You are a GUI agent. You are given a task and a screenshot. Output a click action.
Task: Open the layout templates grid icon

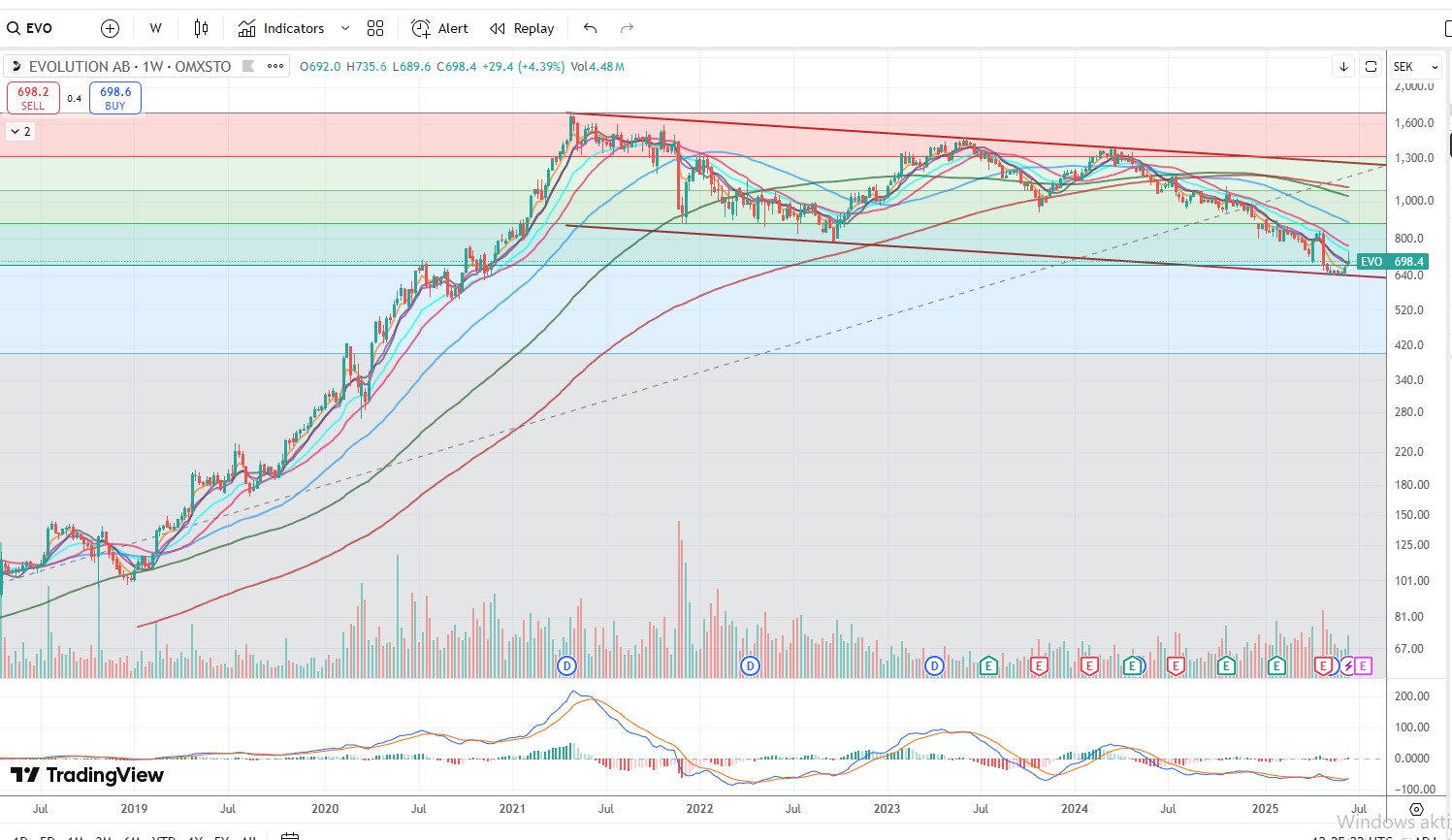pos(375,28)
